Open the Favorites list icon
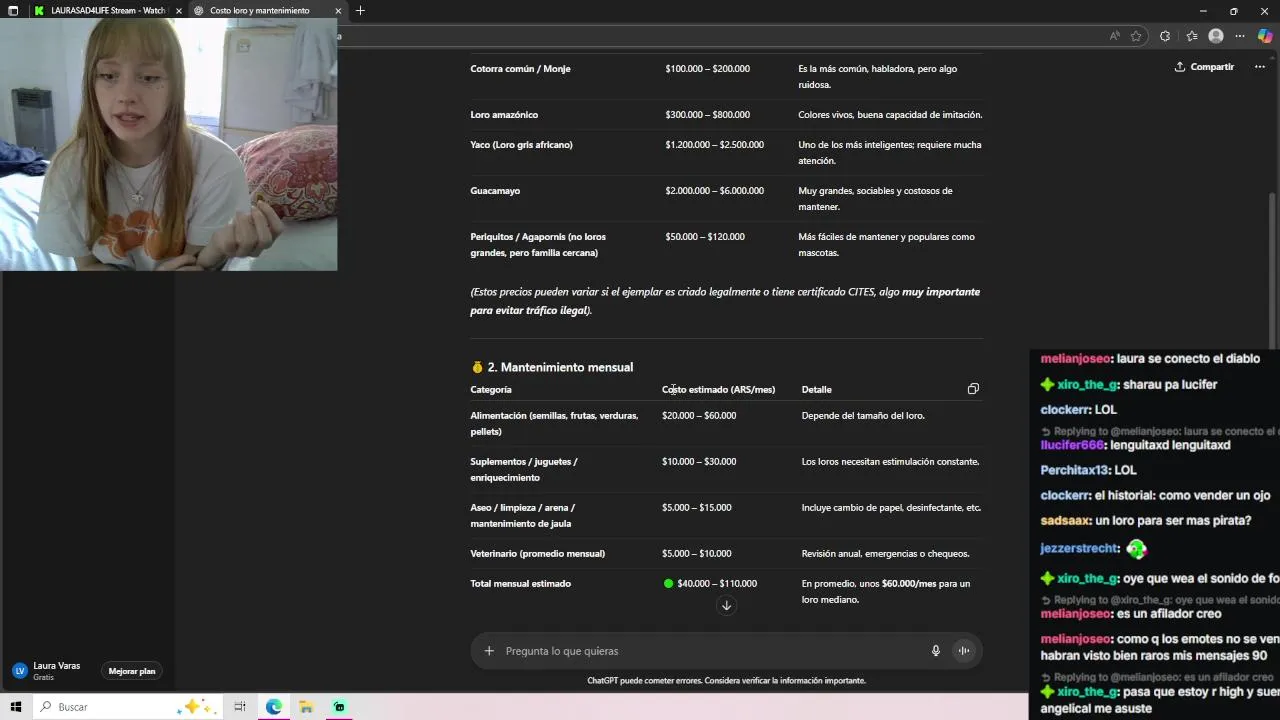 point(1191,36)
